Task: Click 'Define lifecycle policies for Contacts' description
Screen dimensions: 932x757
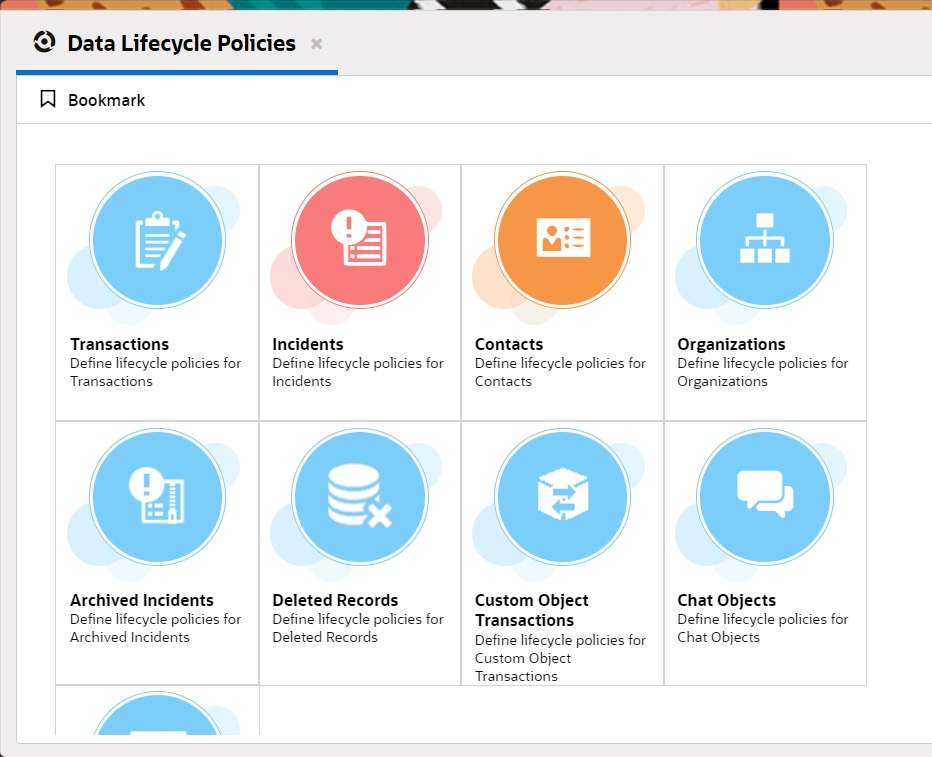Action: click(x=560, y=372)
